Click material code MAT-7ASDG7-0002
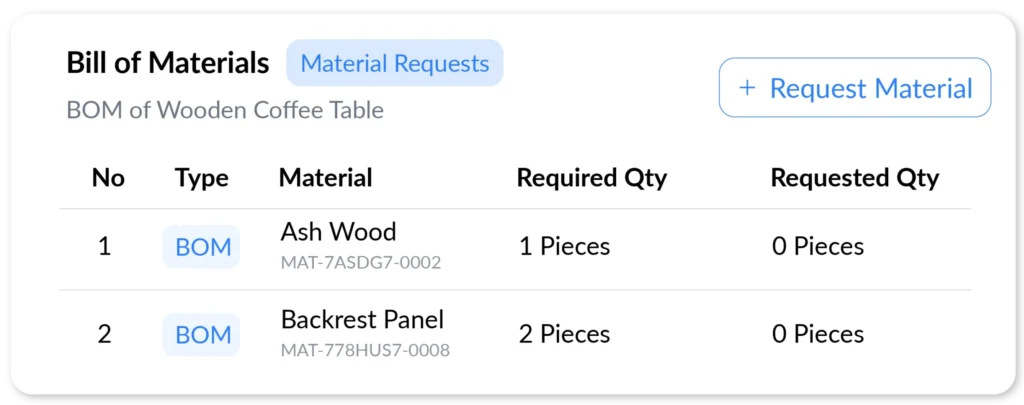Image resolution: width=1024 pixels, height=405 pixels. (x=361, y=263)
